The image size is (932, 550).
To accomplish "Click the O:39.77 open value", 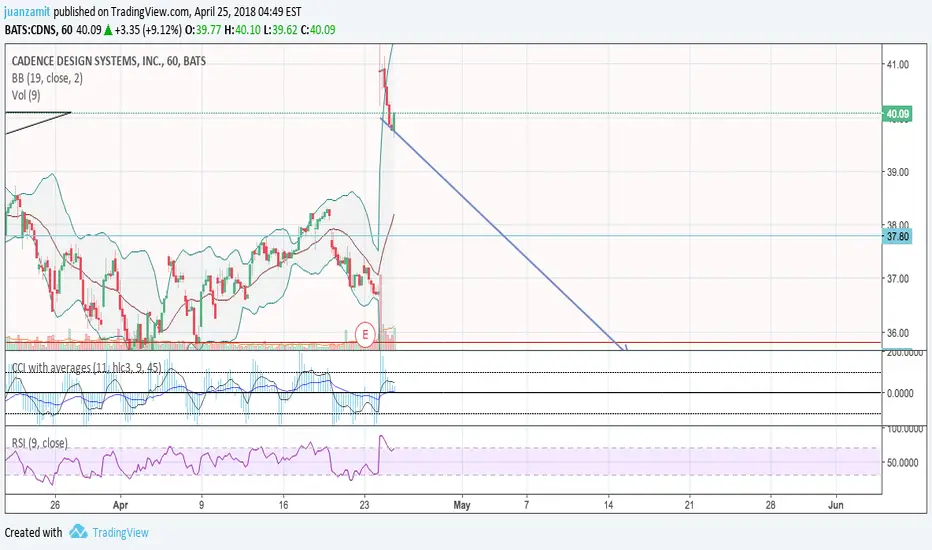I will tap(203, 30).
